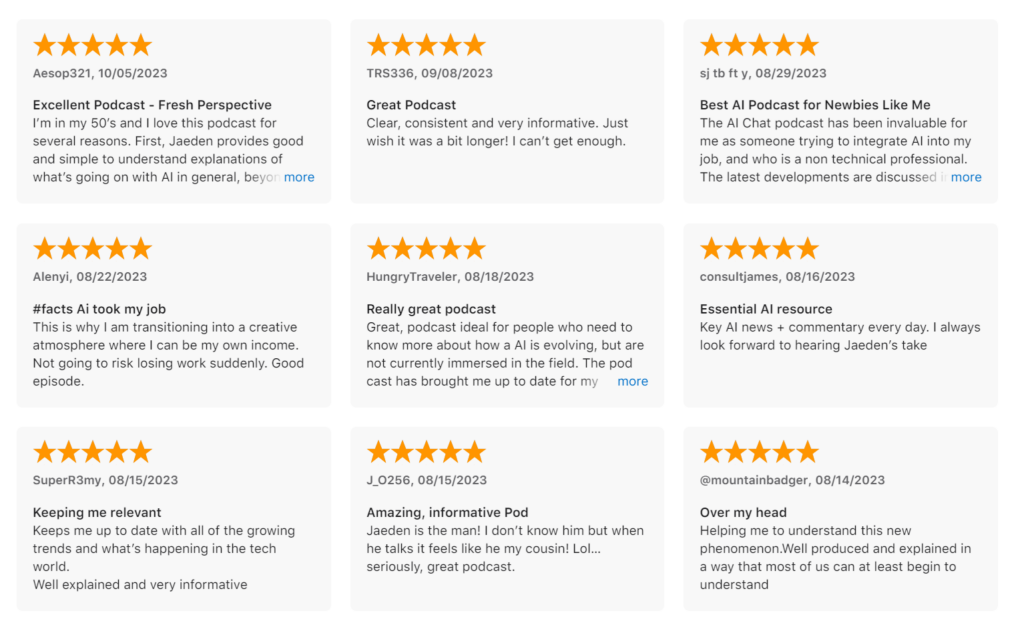The height and width of the screenshot is (623, 1024).
Task: Show more of HungryTraveler's review
Action: [632, 381]
